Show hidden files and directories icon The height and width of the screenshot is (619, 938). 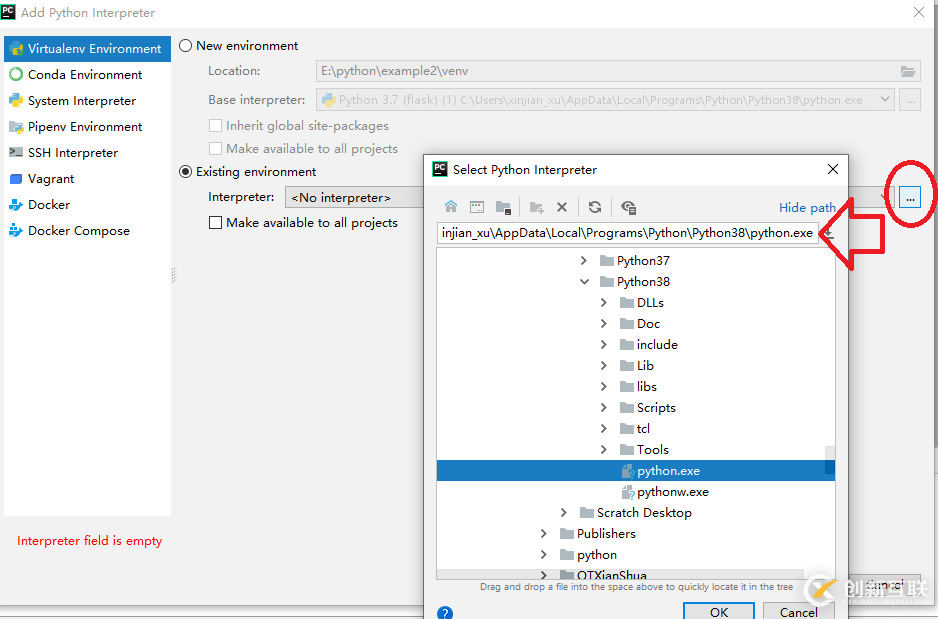pyautogui.click(x=628, y=208)
